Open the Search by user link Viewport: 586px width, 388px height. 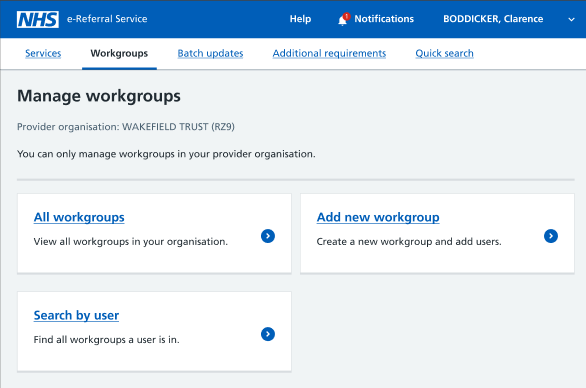click(x=76, y=315)
